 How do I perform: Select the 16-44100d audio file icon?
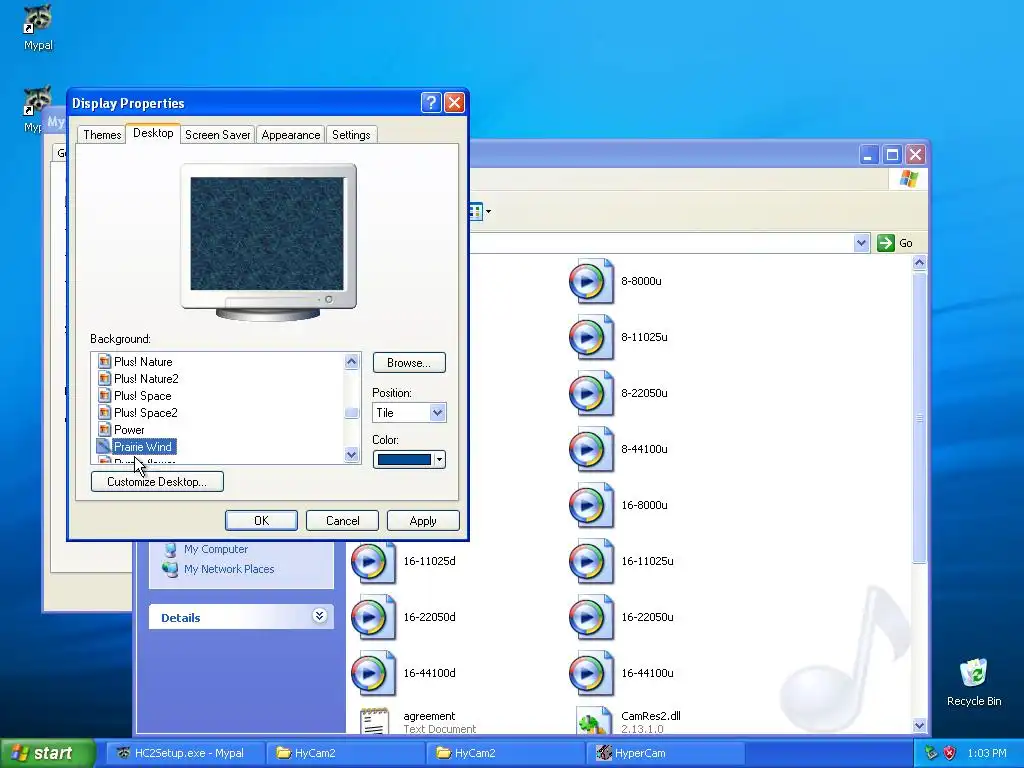[373, 673]
